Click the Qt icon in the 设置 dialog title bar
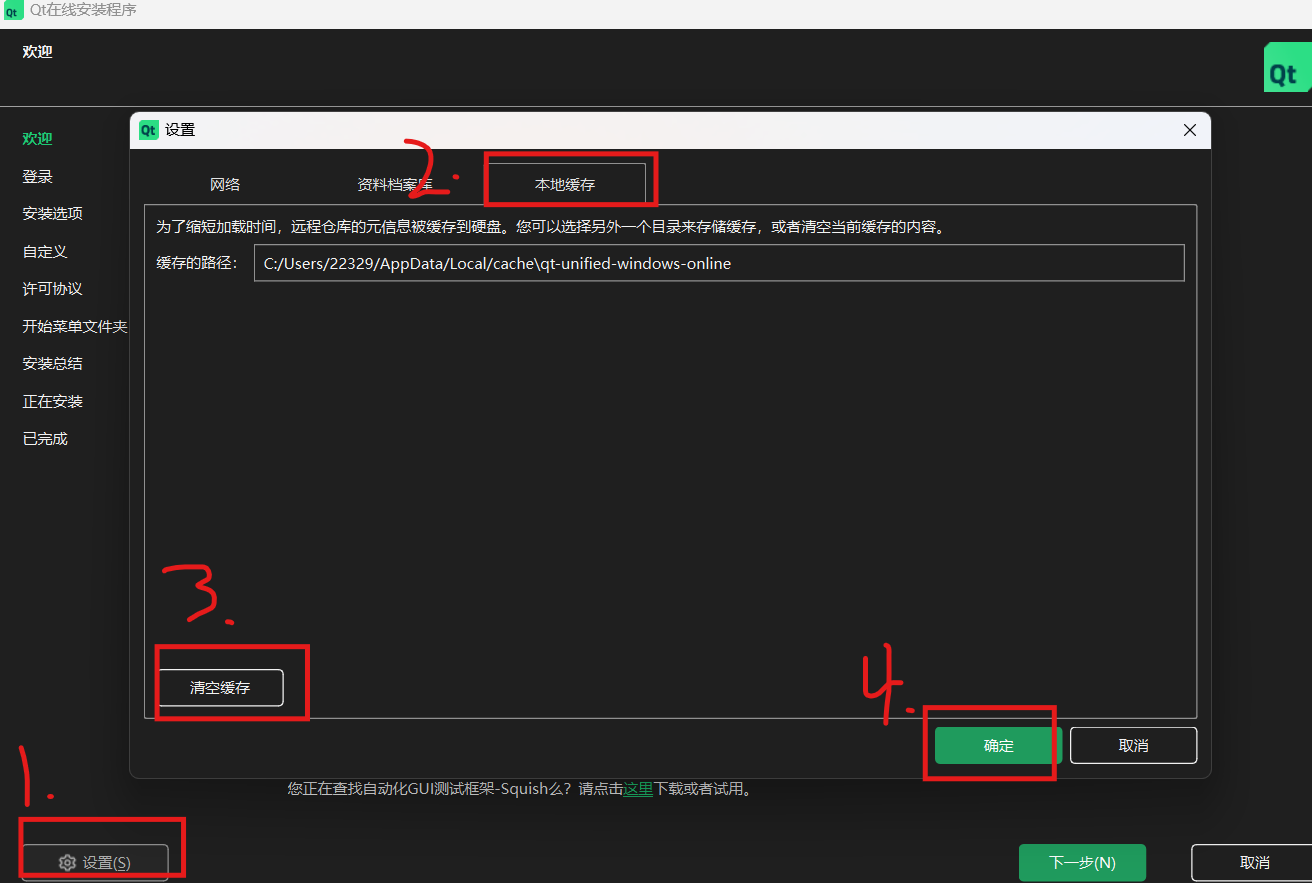1312x883 pixels. 149,130
